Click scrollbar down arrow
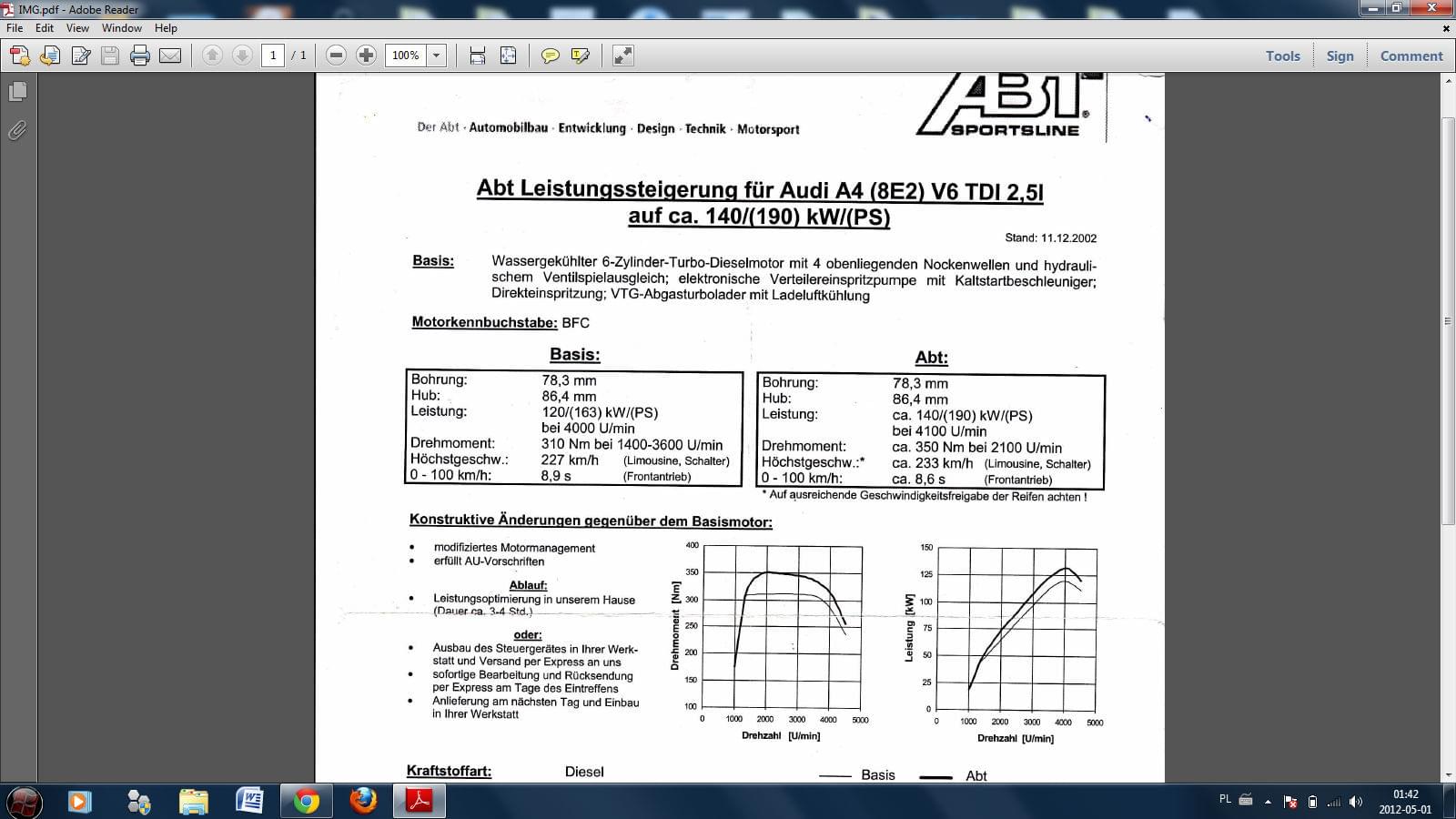 pos(1448,774)
